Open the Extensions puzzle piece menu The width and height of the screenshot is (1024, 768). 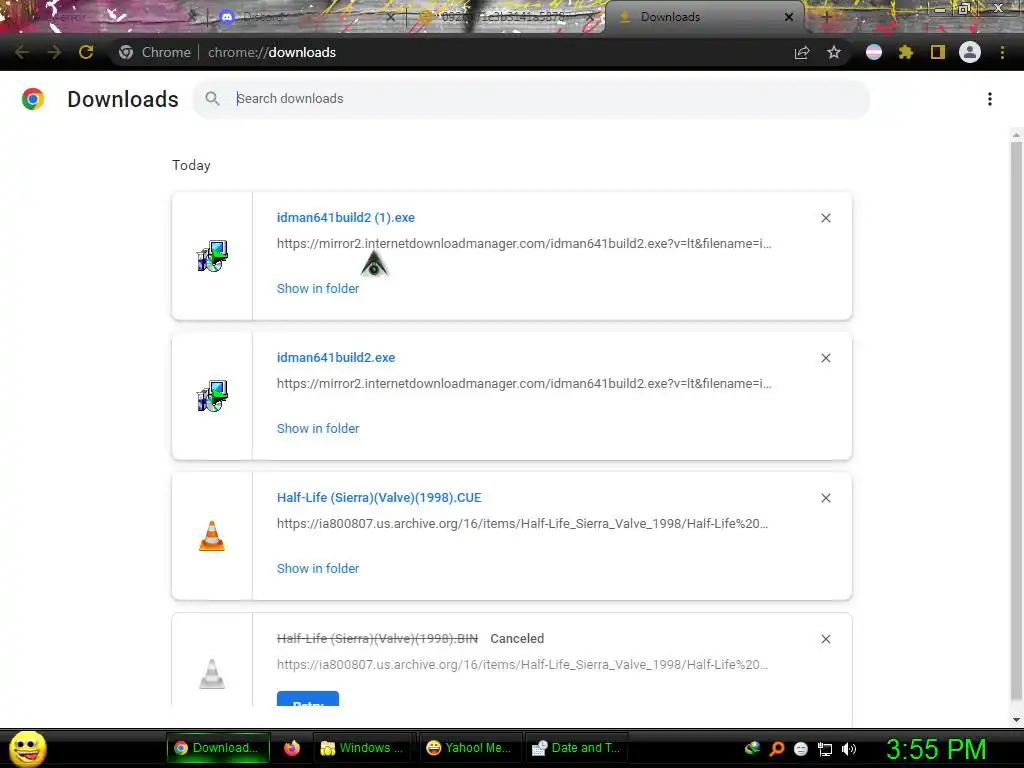click(906, 52)
